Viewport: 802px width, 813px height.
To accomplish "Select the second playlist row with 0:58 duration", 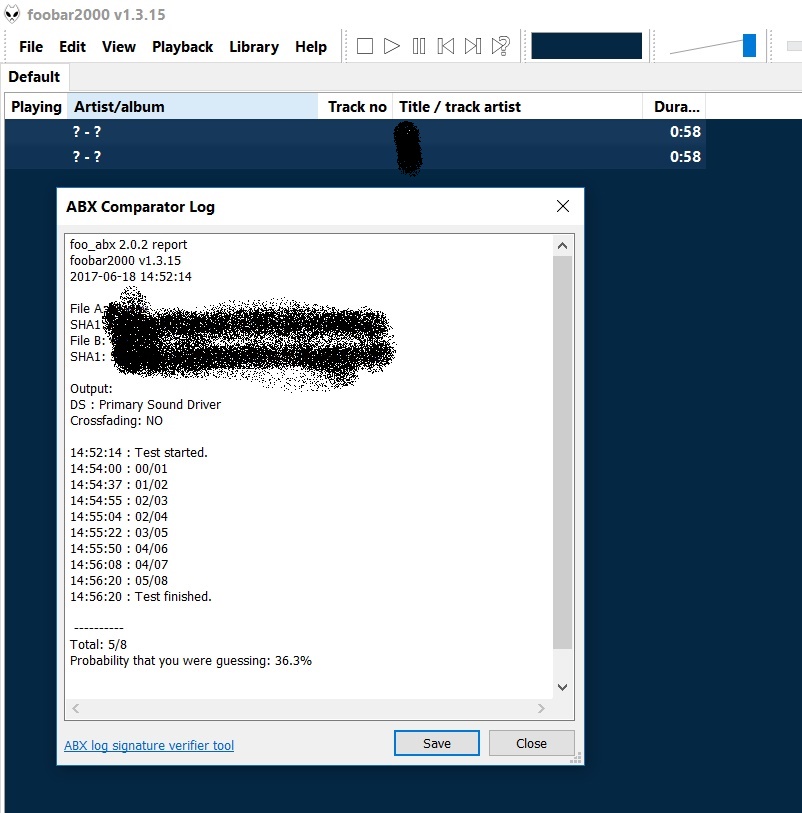I will [355, 157].
